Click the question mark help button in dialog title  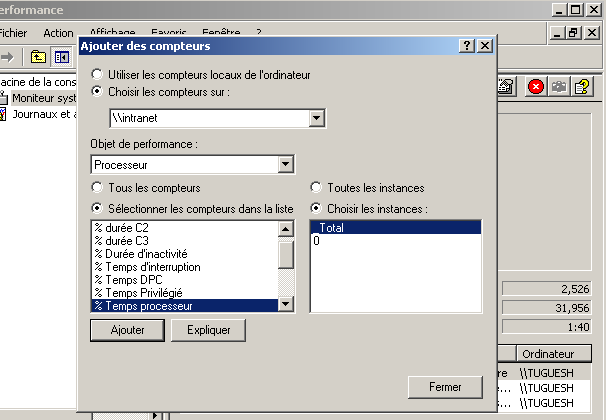[467, 46]
